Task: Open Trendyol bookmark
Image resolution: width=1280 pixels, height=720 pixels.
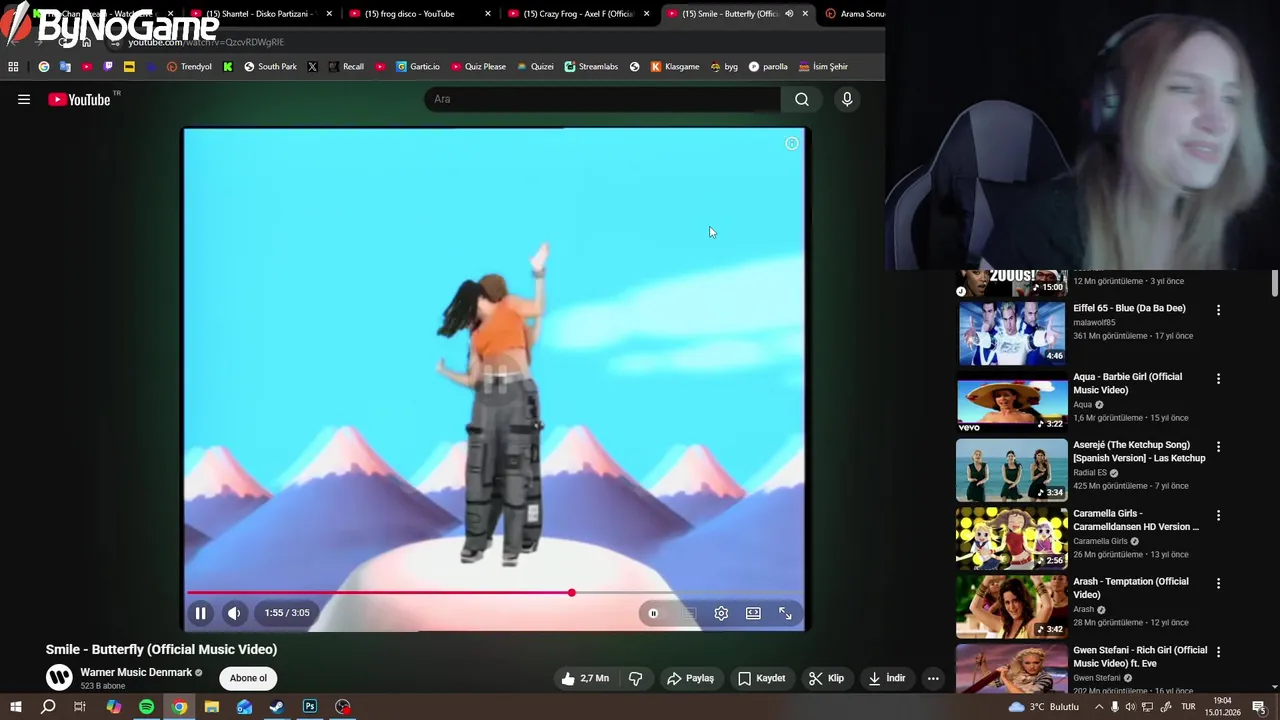Action: pos(189,67)
